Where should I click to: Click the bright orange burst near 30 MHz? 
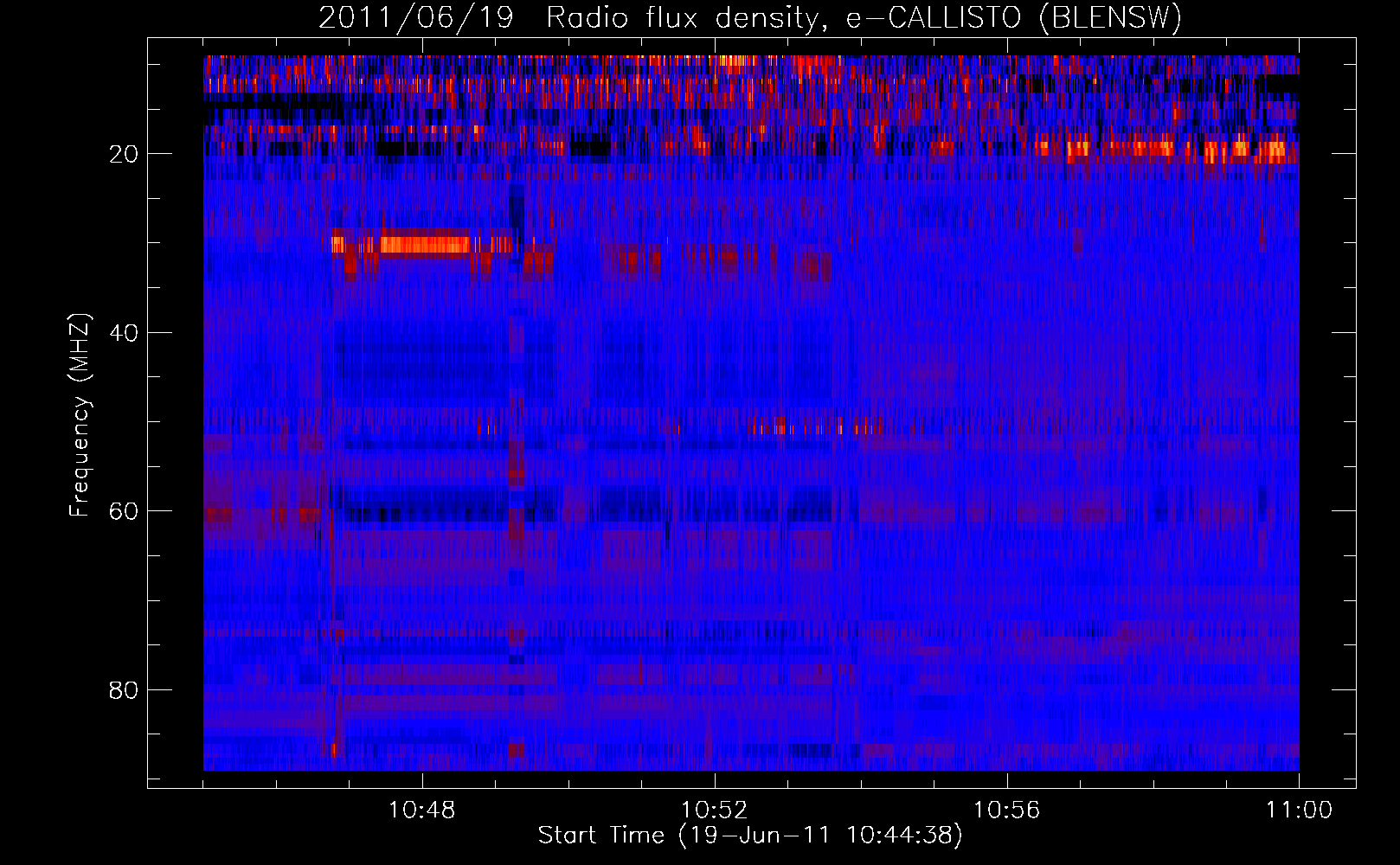coord(424,244)
